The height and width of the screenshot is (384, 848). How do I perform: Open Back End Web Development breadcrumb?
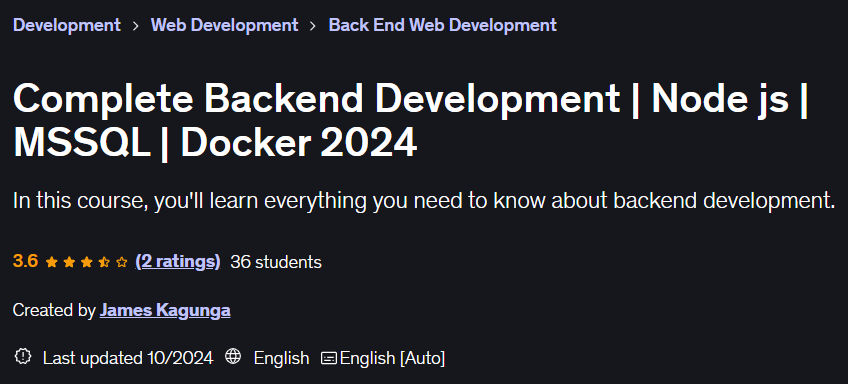pos(442,25)
